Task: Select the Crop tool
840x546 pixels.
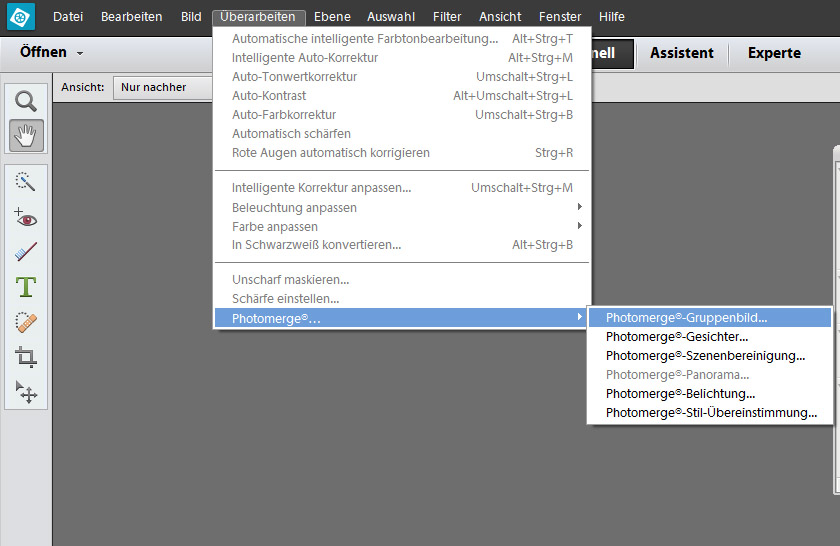Action: 26,357
